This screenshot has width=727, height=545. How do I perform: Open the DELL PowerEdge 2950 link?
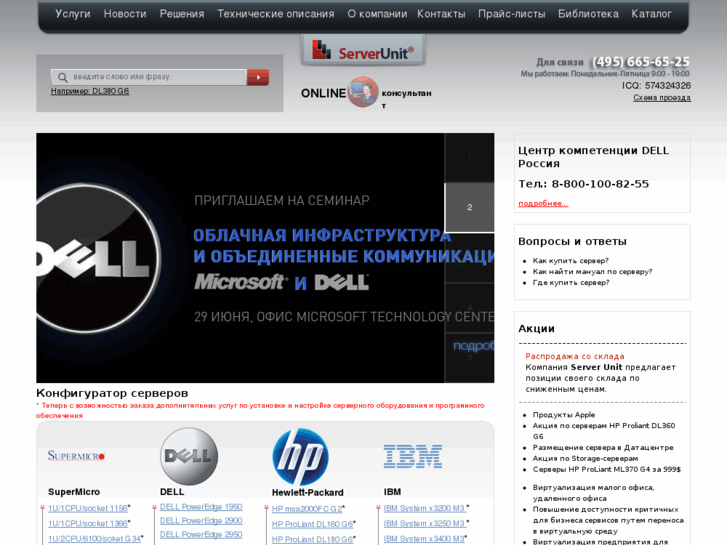coord(201,534)
